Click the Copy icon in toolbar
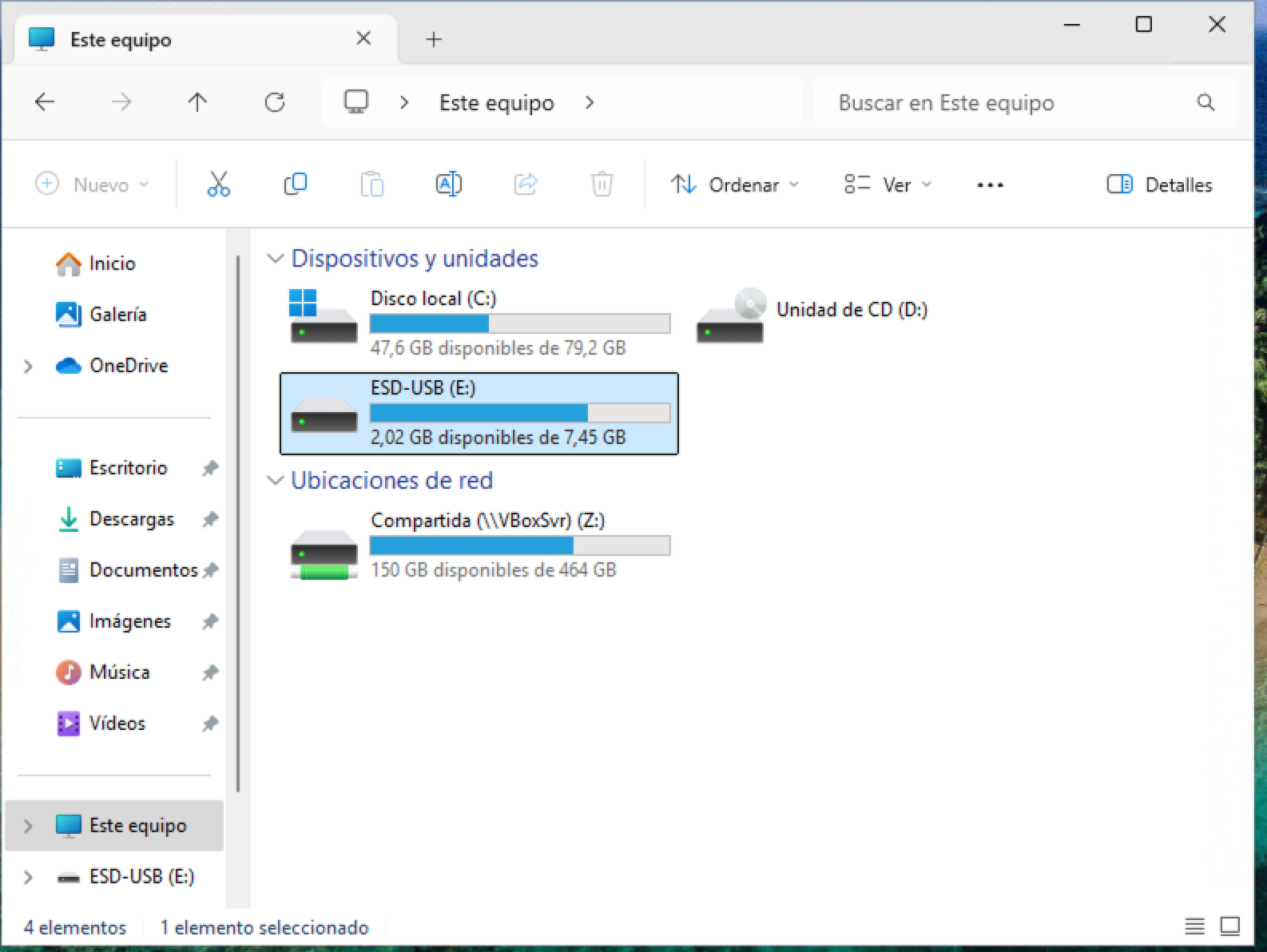Image resolution: width=1267 pixels, height=952 pixels. [295, 184]
